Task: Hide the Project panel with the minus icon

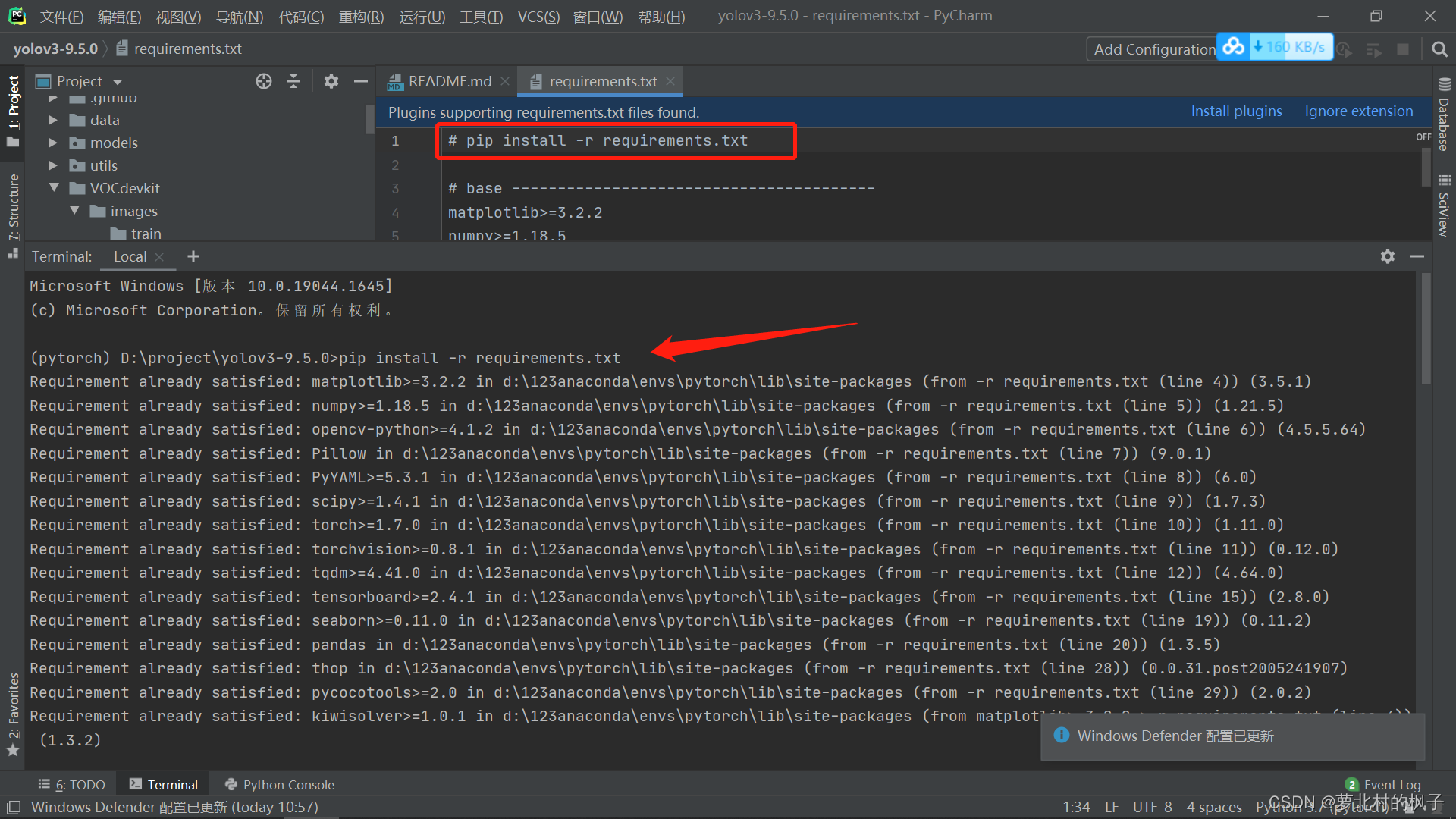Action: tap(361, 81)
